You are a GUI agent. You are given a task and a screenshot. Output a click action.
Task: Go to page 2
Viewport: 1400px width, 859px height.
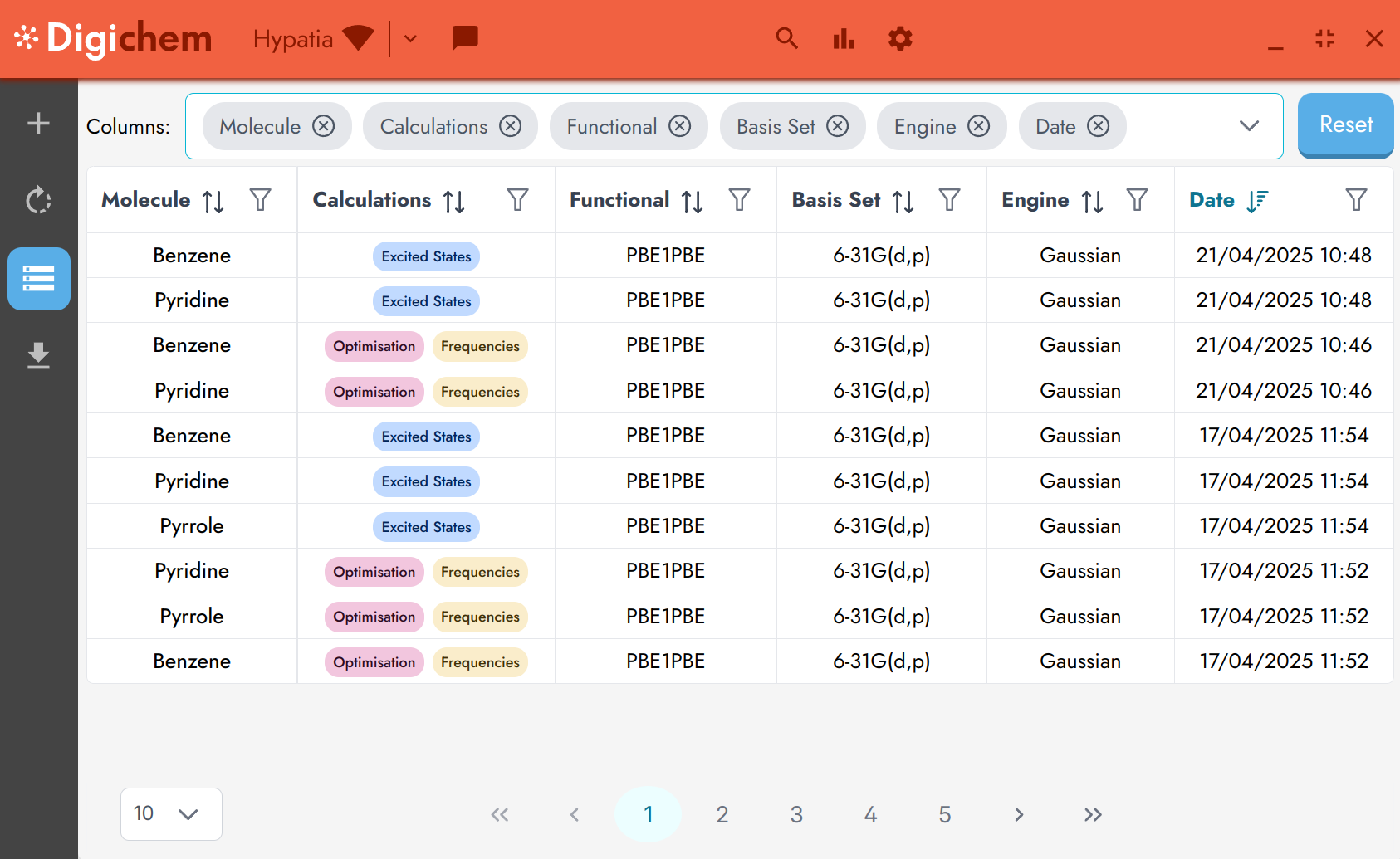point(722,814)
